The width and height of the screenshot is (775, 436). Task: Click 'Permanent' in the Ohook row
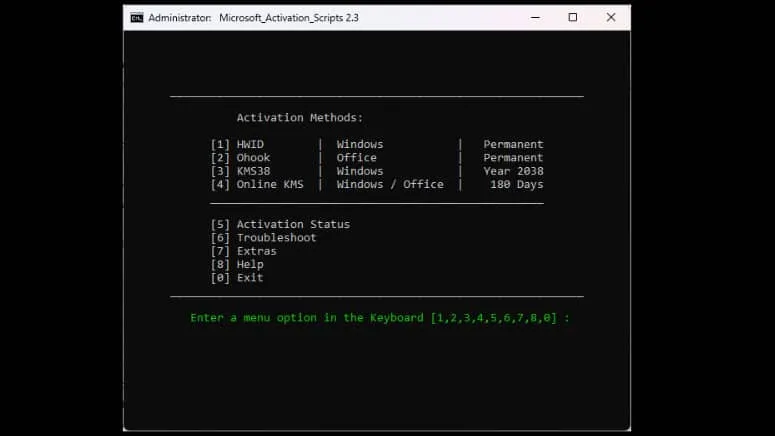(x=514, y=158)
